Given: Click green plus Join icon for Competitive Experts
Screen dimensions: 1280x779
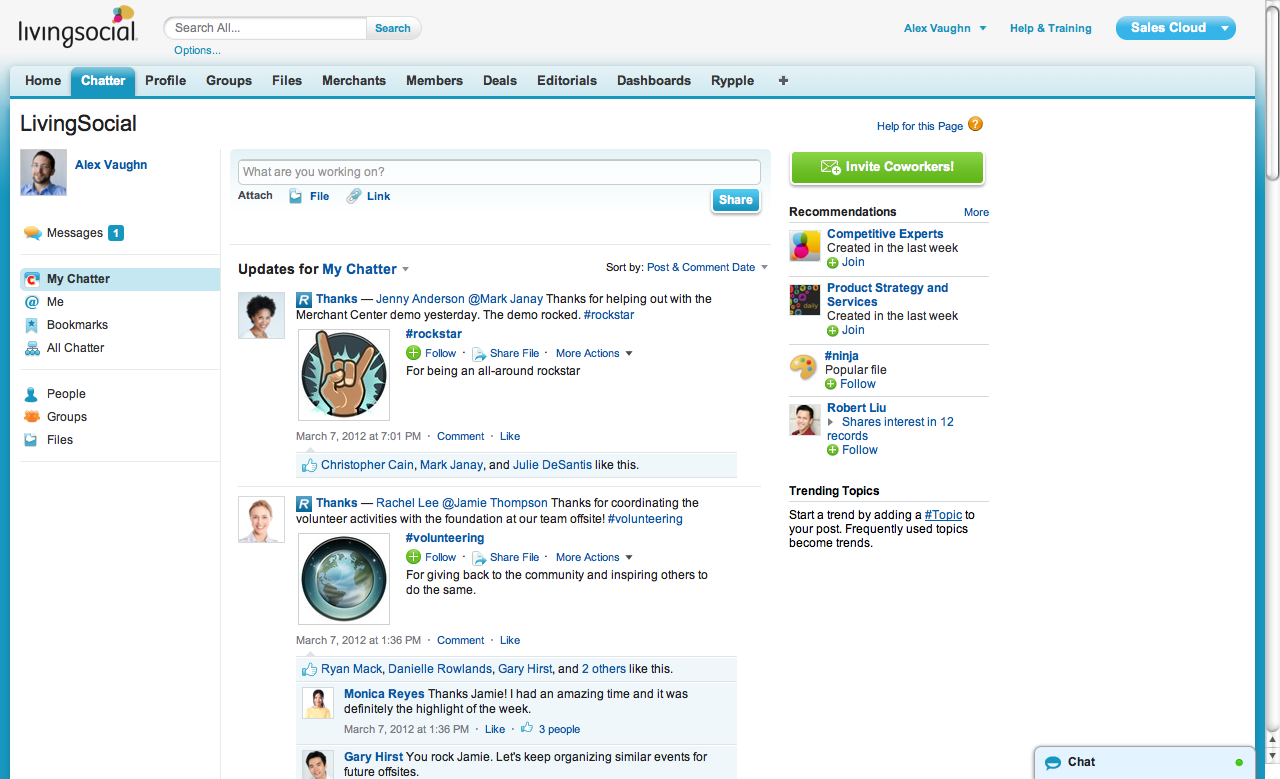Looking at the screenshot, I should [x=833, y=262].
